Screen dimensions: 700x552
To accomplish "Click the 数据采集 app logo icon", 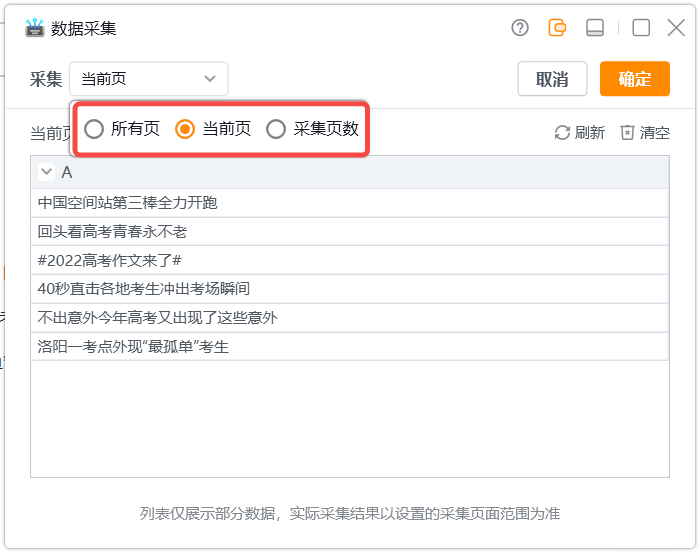I will [x=35, y=28].
